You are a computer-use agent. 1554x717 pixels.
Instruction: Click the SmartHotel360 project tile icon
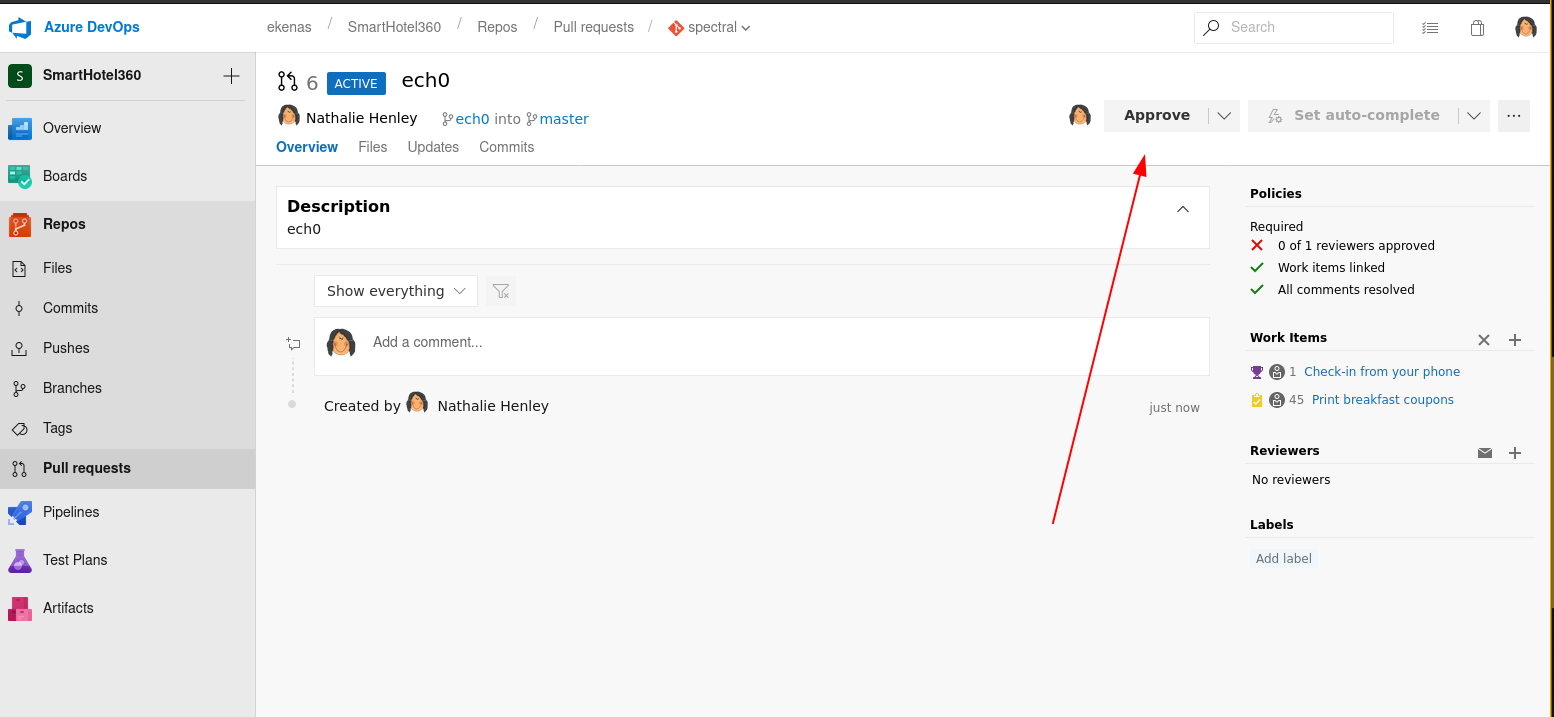click(20, 76)
